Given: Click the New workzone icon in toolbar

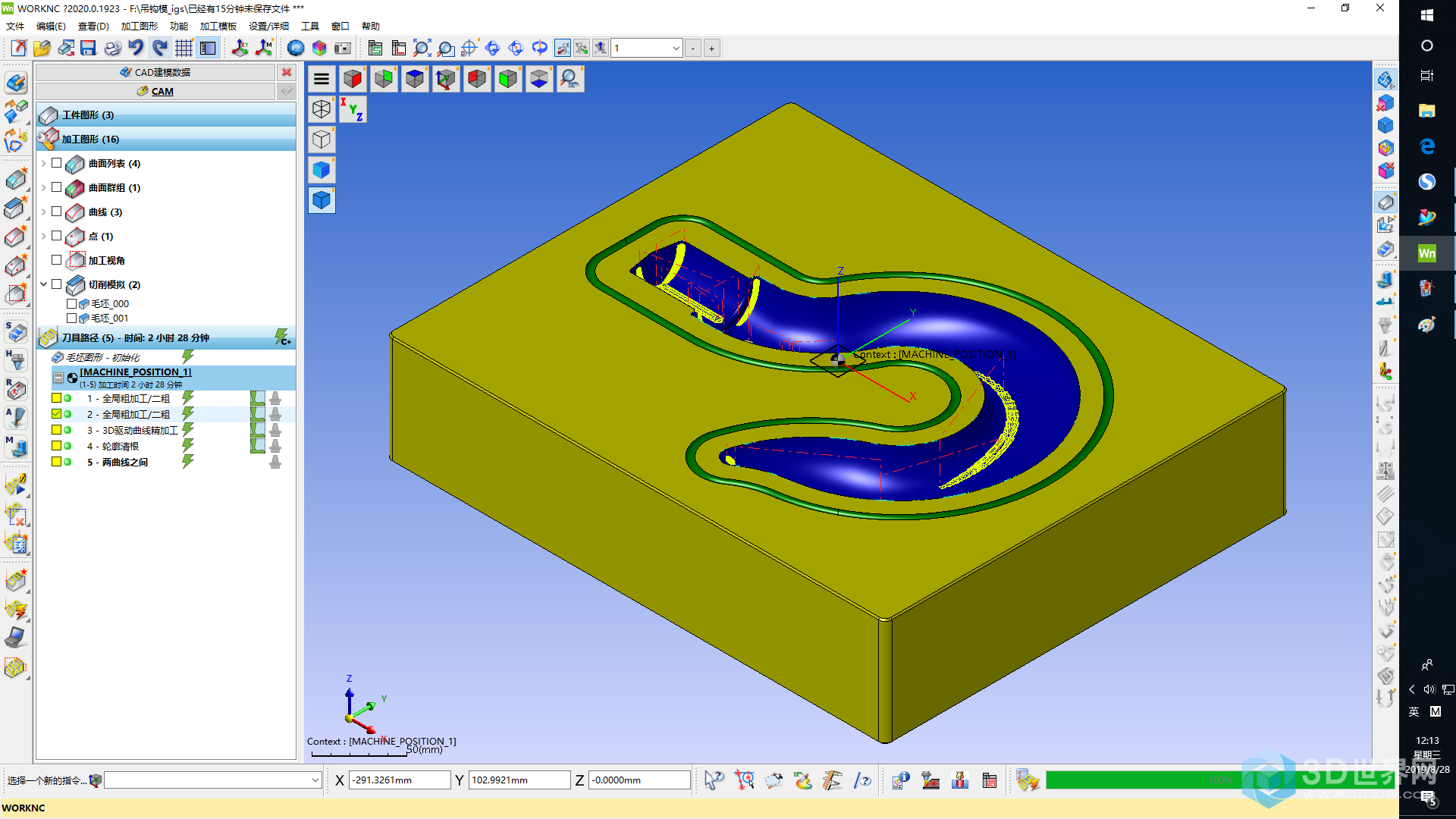Looking at the screenshot, I should click(19, 49).
